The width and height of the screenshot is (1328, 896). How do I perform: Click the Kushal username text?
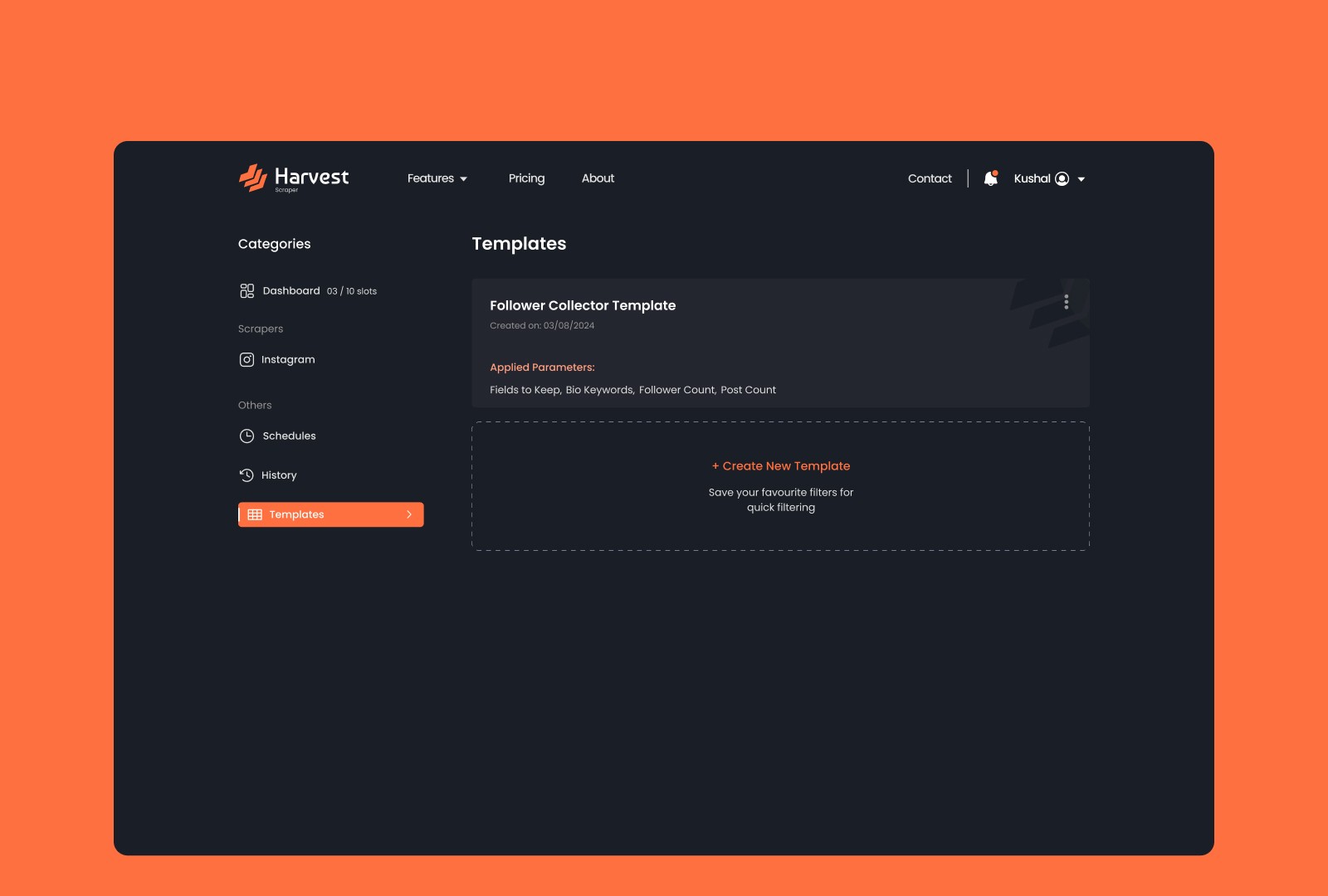(x=1032, y=178)
